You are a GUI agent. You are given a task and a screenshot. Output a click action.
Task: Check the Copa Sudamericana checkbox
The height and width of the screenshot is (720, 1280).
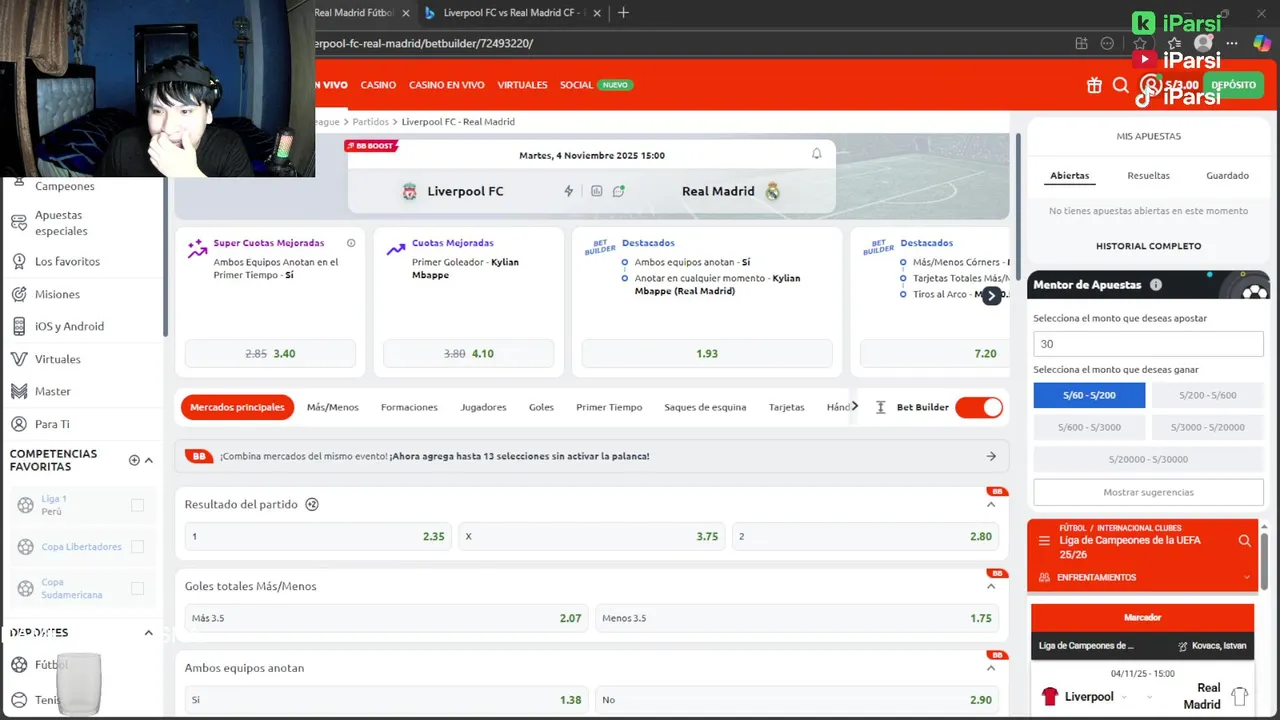(x=138, y=588)
